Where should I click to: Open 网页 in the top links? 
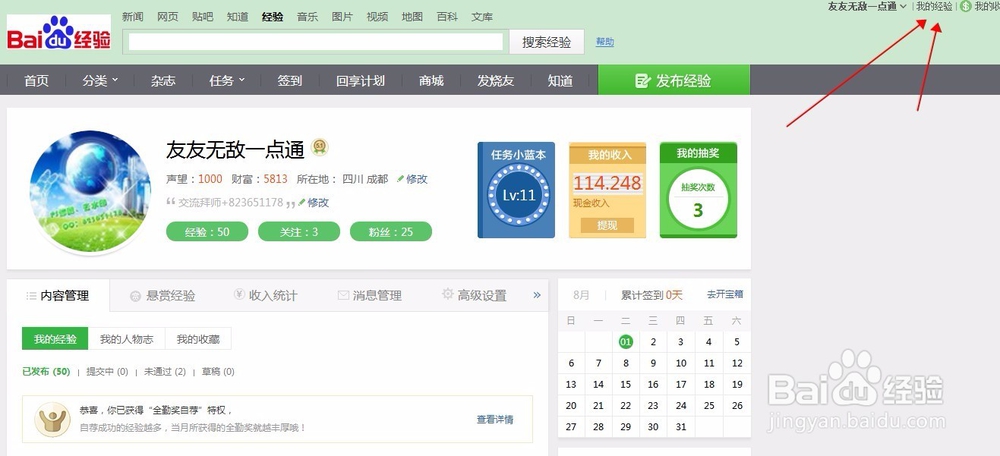[168, 17]
